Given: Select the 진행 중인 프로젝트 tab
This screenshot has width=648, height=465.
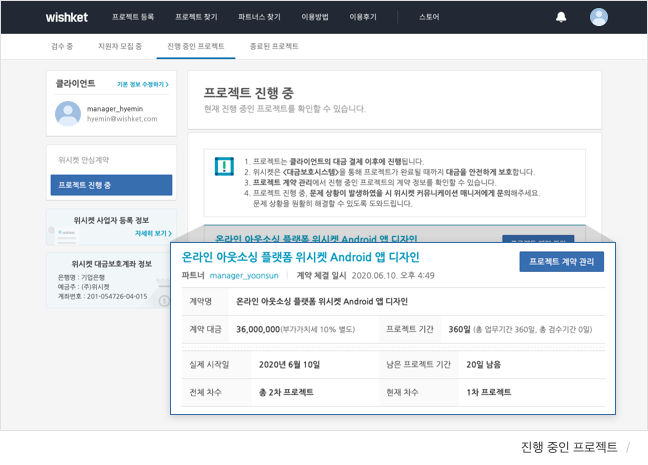Looking at the screenshot, I should pos(196,46).
